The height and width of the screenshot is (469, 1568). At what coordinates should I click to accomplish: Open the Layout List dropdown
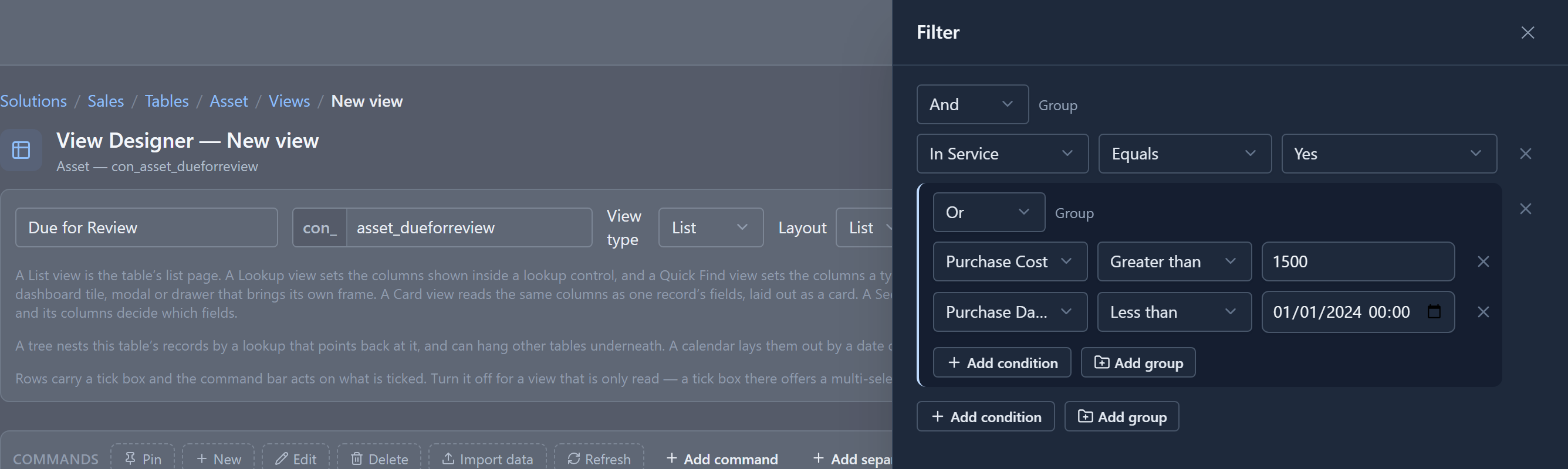(x=864, y=227)
